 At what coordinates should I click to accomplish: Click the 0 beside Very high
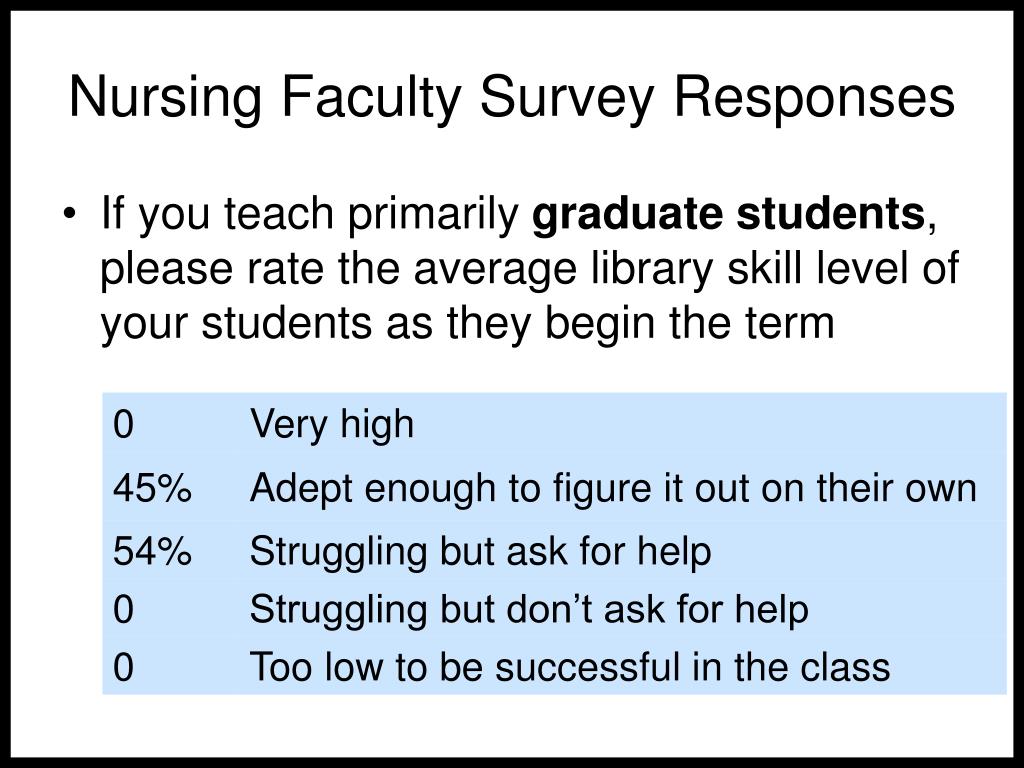pyautogui.click(x=123, y=424)
